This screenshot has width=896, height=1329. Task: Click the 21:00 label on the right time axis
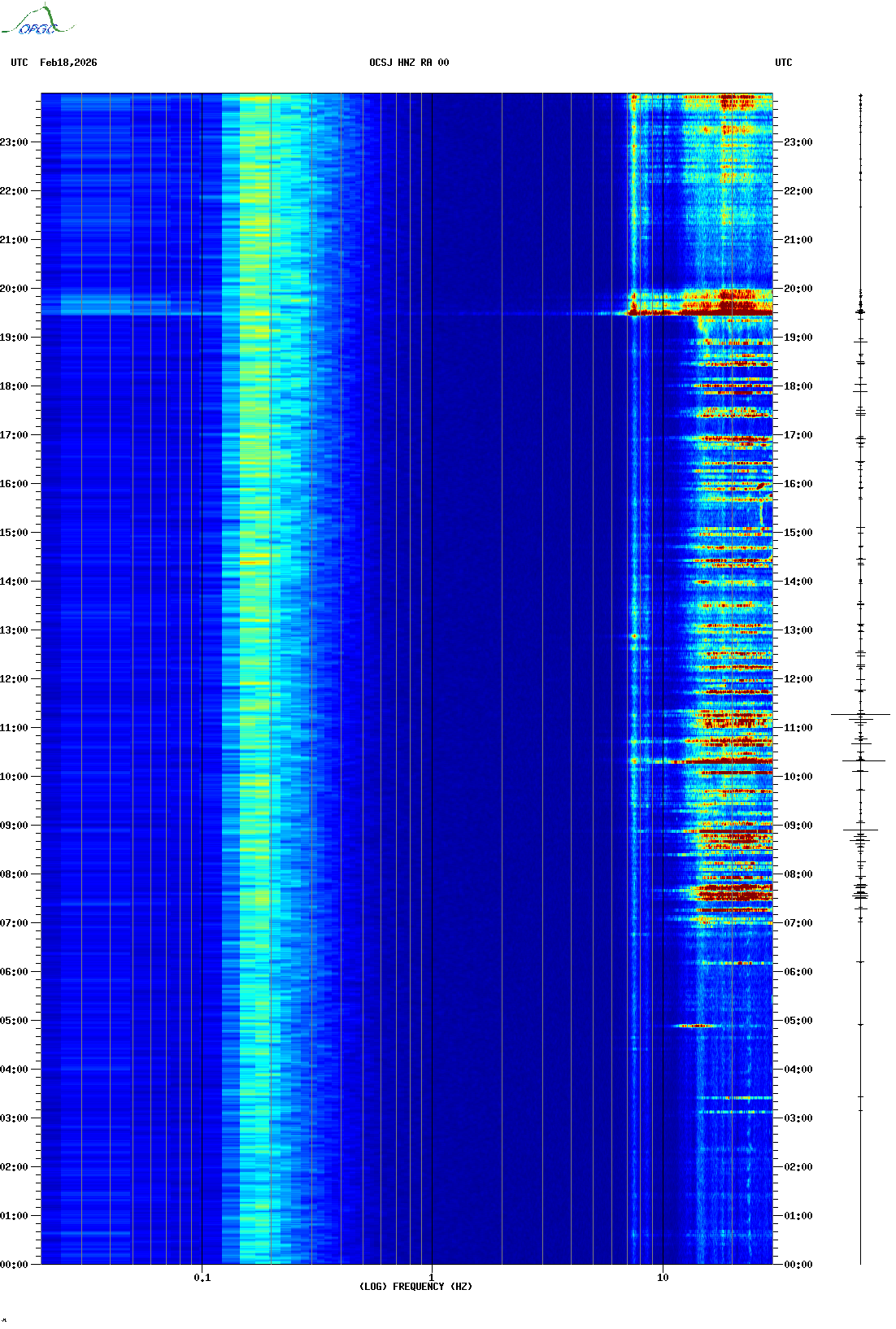(798, 240)
